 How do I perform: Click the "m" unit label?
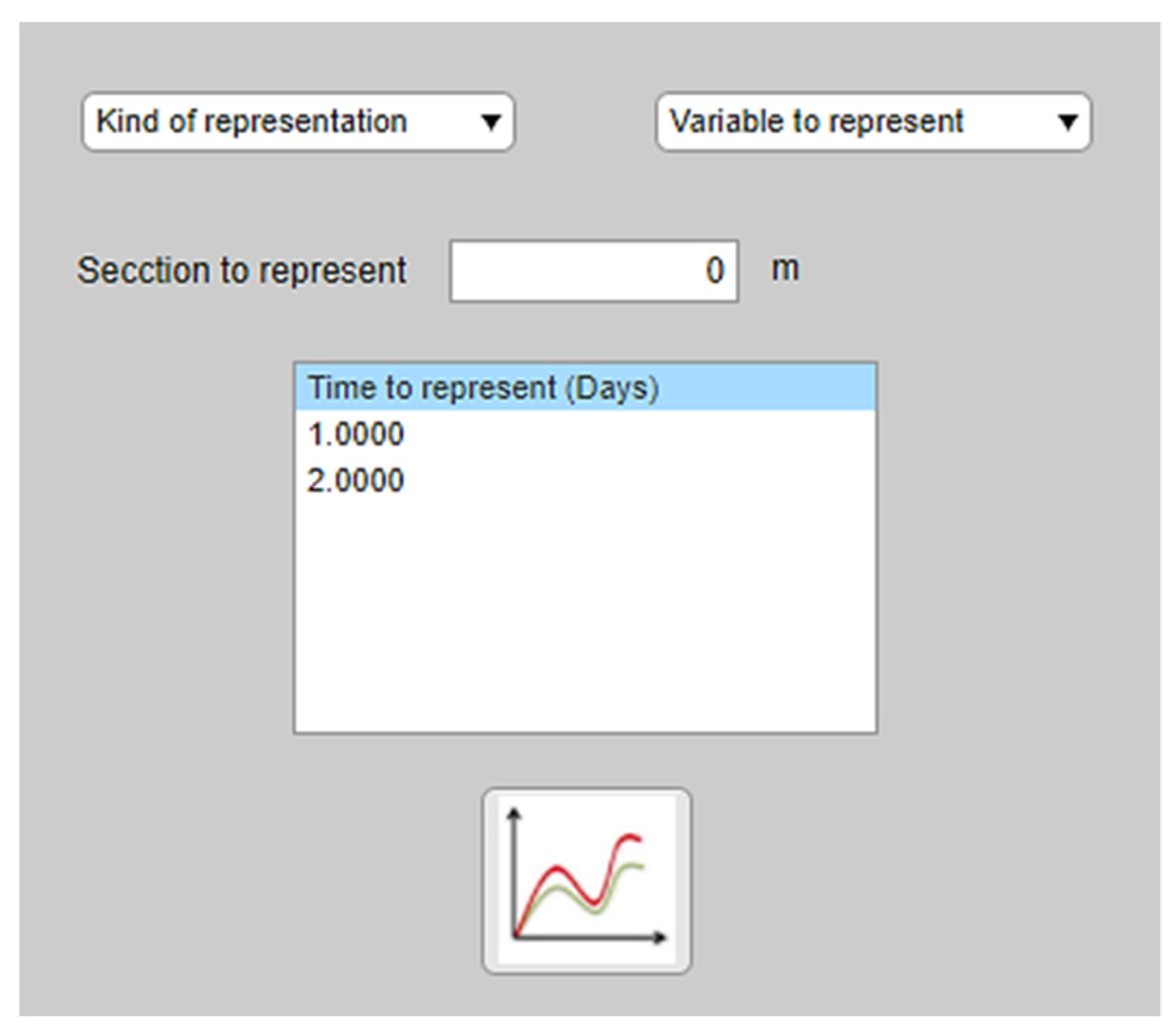tap(785, 269)
